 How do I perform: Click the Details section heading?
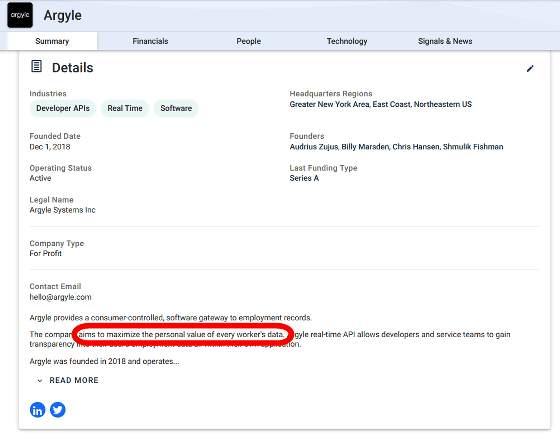(x=72, y=68)
